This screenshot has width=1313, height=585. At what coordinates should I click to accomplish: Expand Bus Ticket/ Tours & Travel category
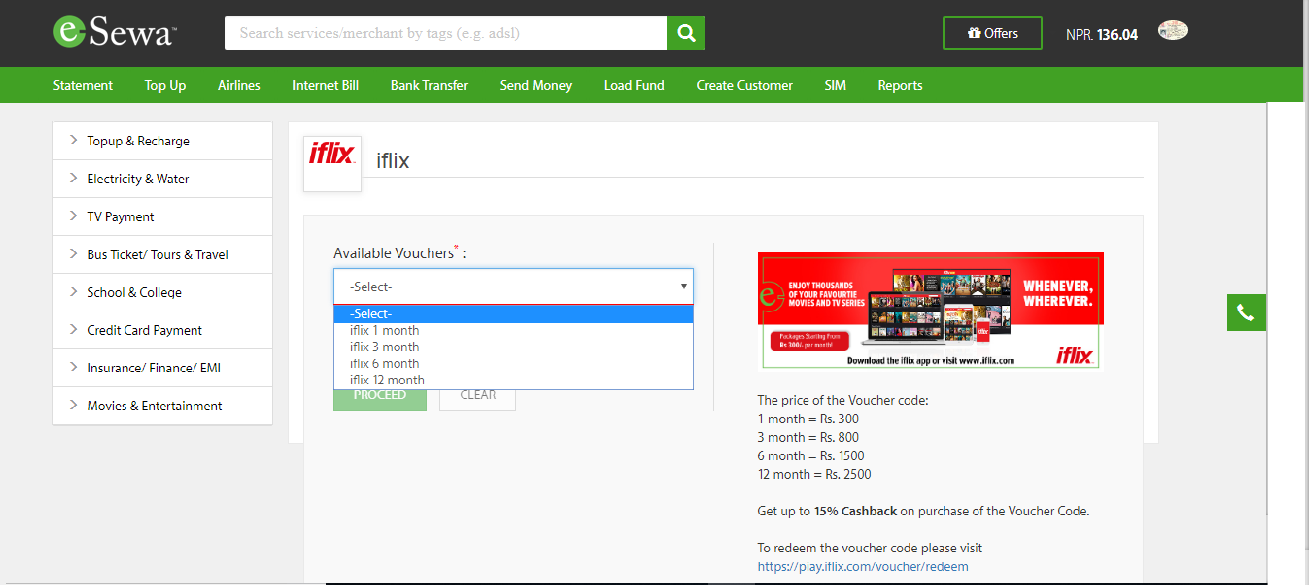(162, 255)
